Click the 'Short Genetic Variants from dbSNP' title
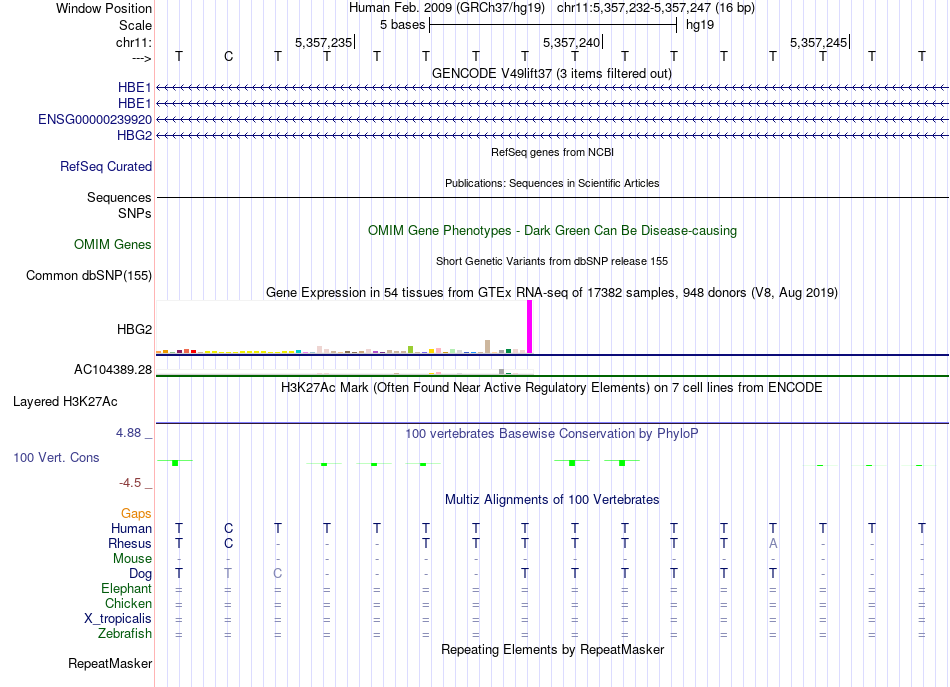 [552, 261]
